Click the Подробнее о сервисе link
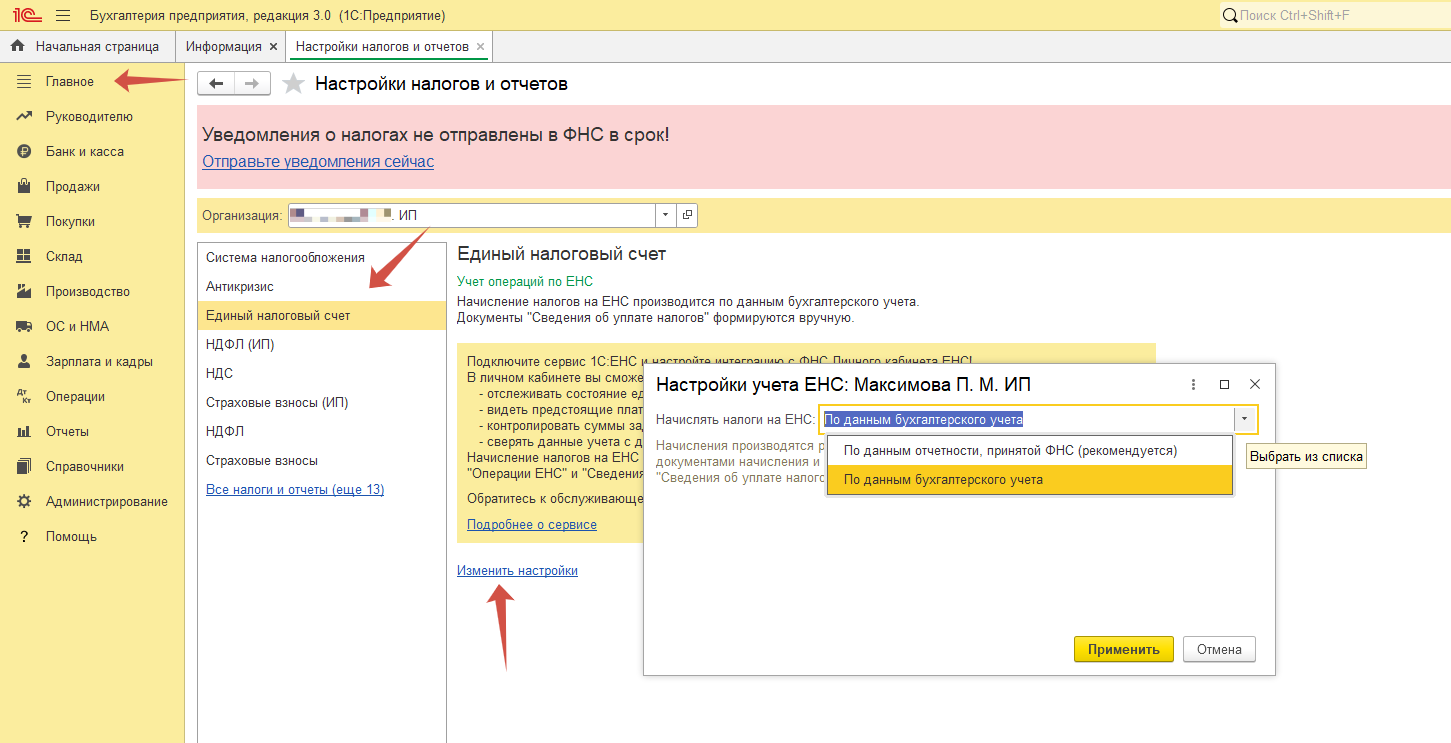 point(532,524)
